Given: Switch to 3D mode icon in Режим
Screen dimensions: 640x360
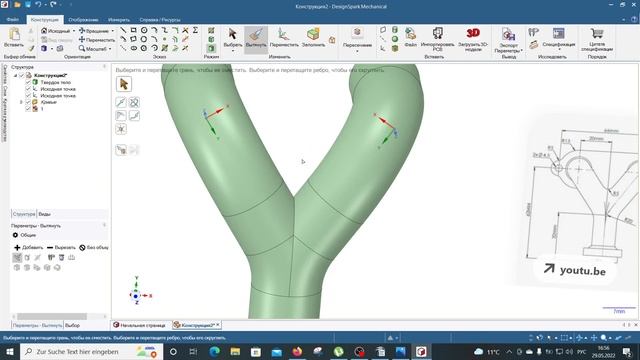Looking at the screenshot, I should point(211,48).
